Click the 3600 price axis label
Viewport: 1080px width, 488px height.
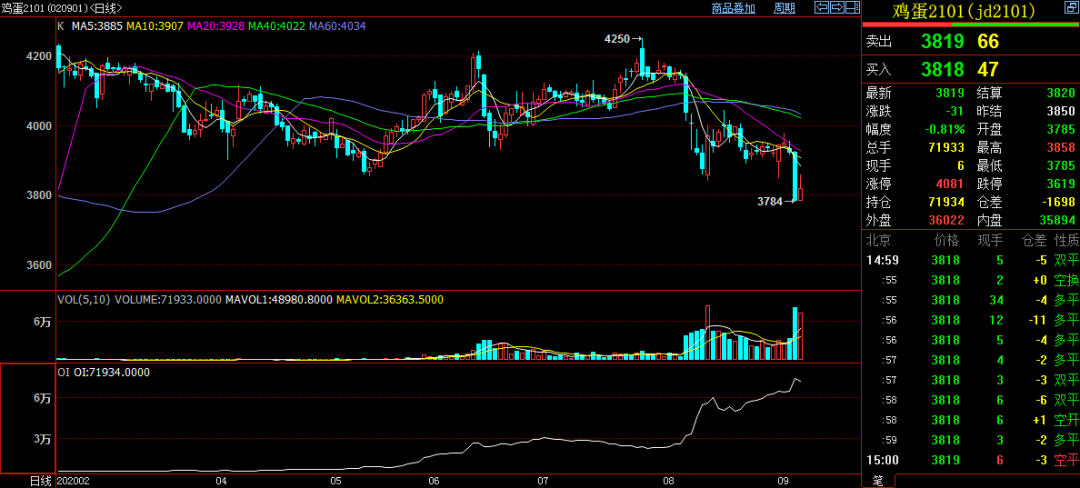coord(39,266)
